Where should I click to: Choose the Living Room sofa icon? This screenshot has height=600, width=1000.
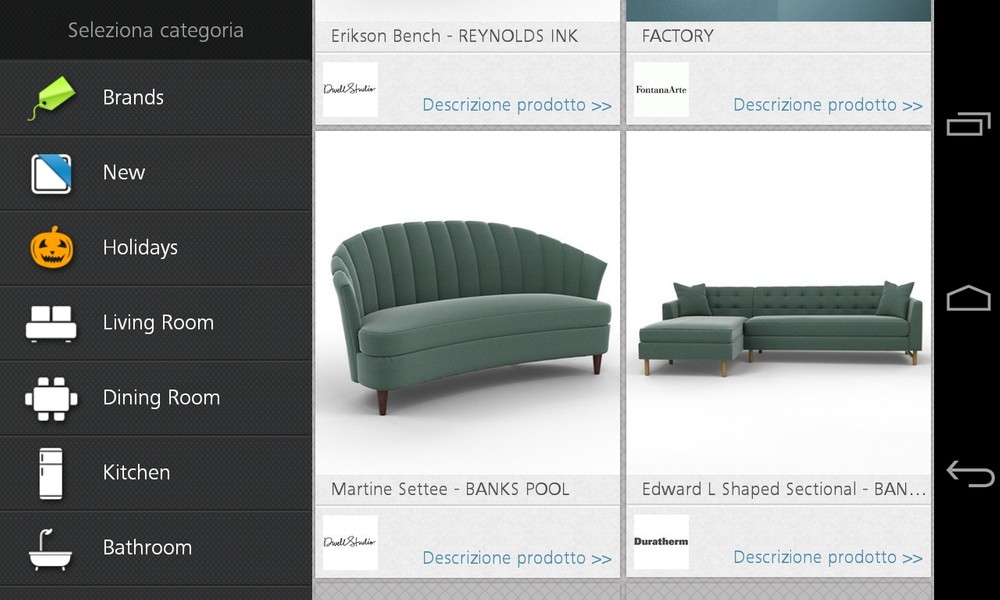pos(51,323)
